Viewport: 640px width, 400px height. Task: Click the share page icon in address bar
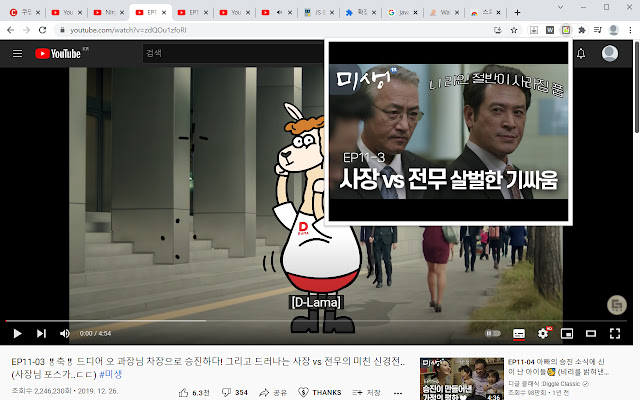pos(498,30)
